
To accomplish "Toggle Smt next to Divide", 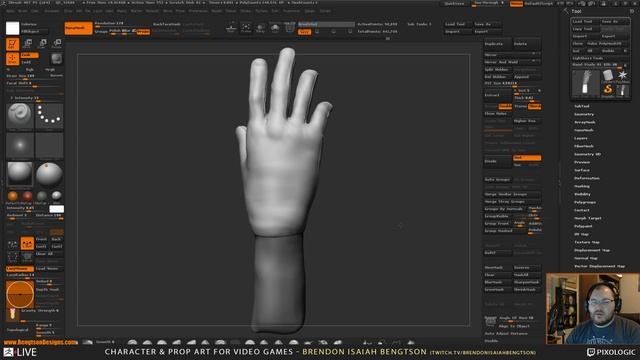I will click(527, 158).
